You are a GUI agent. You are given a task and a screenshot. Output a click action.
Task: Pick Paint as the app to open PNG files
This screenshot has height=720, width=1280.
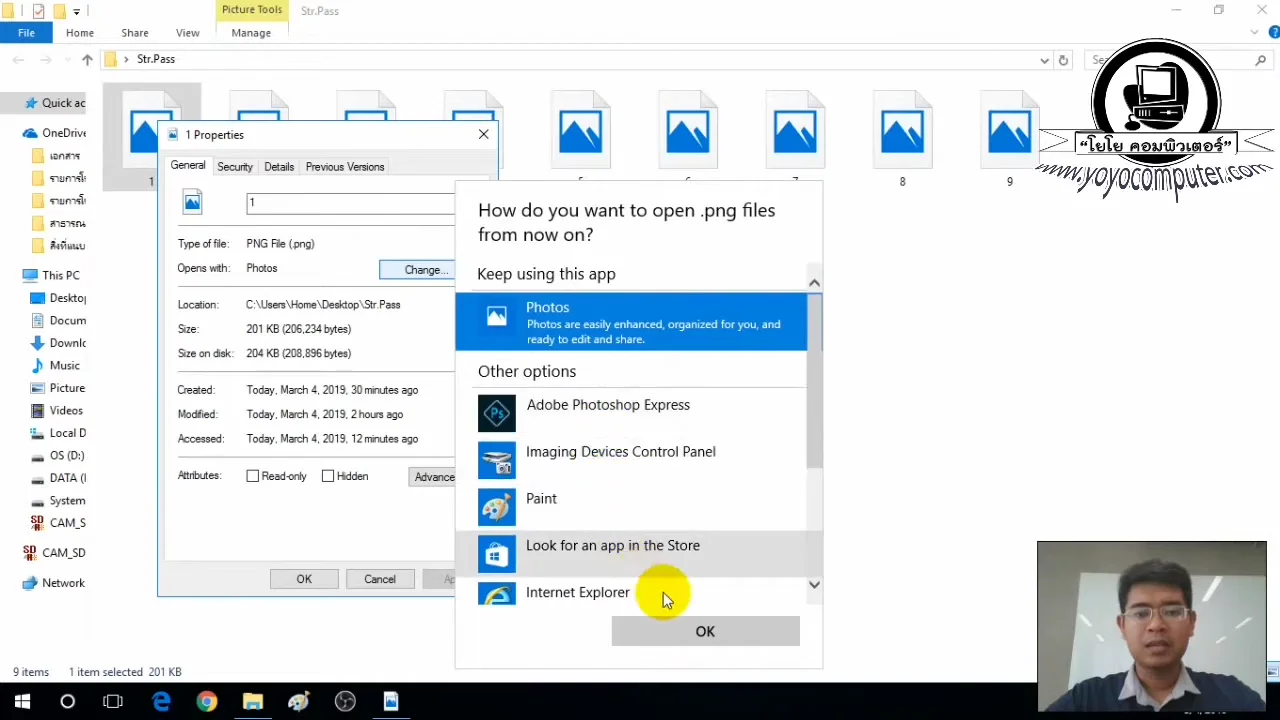click(x=541, y=498)
